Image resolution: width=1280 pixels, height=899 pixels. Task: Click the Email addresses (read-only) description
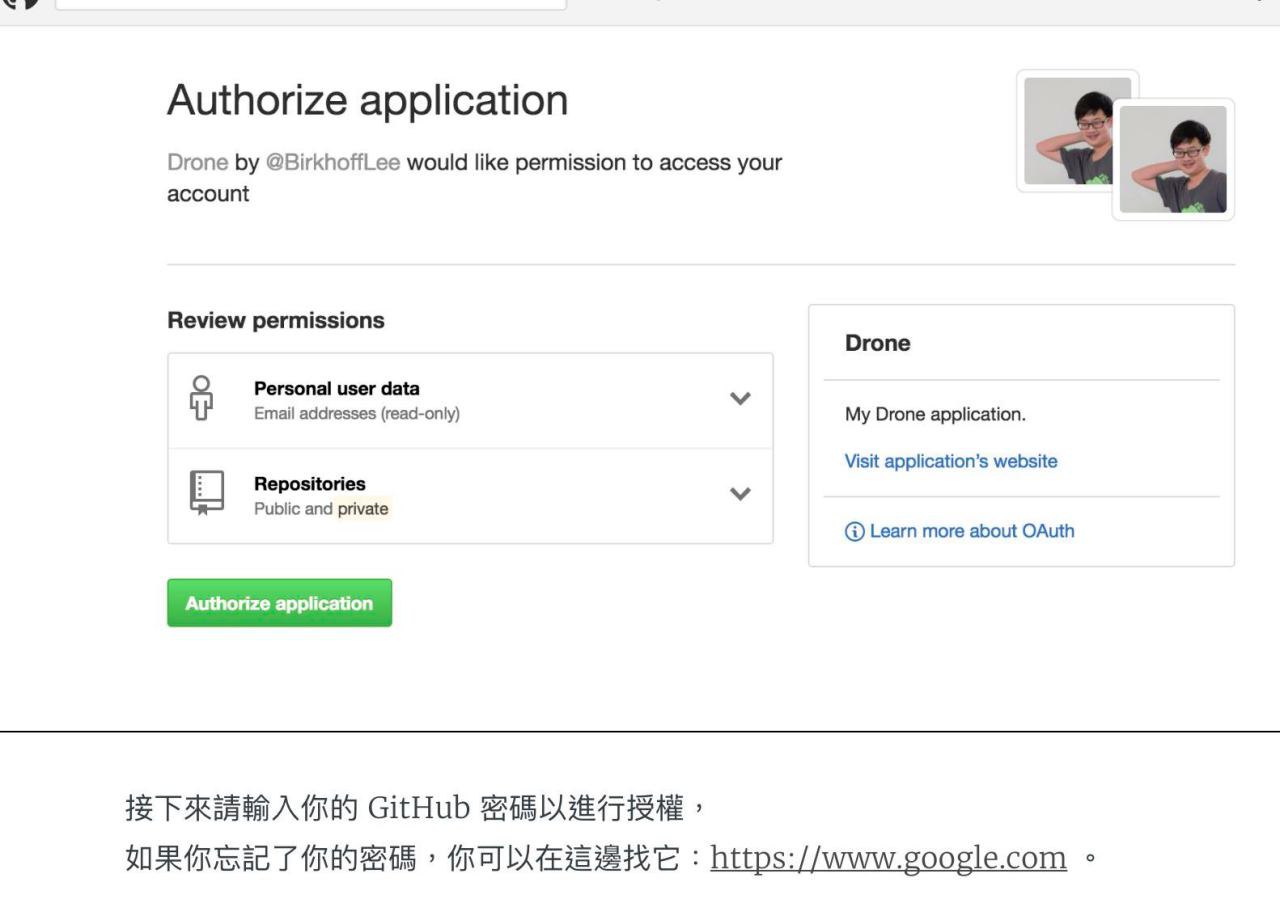[x=356, y=414]
